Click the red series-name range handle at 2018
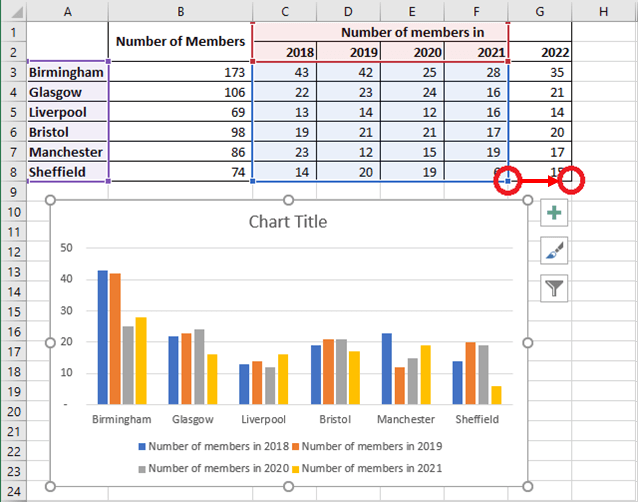Screen dimensions: 638x502 (x=253, y=61)
